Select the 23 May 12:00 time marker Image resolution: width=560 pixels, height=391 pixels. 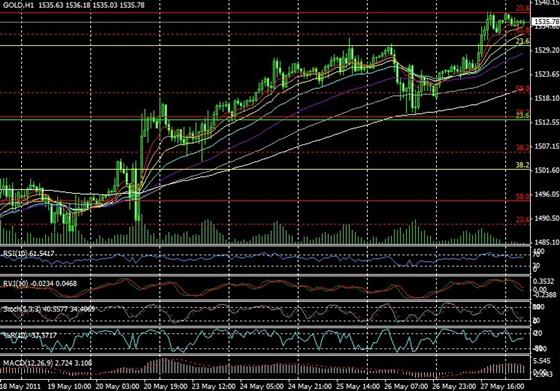214,387
